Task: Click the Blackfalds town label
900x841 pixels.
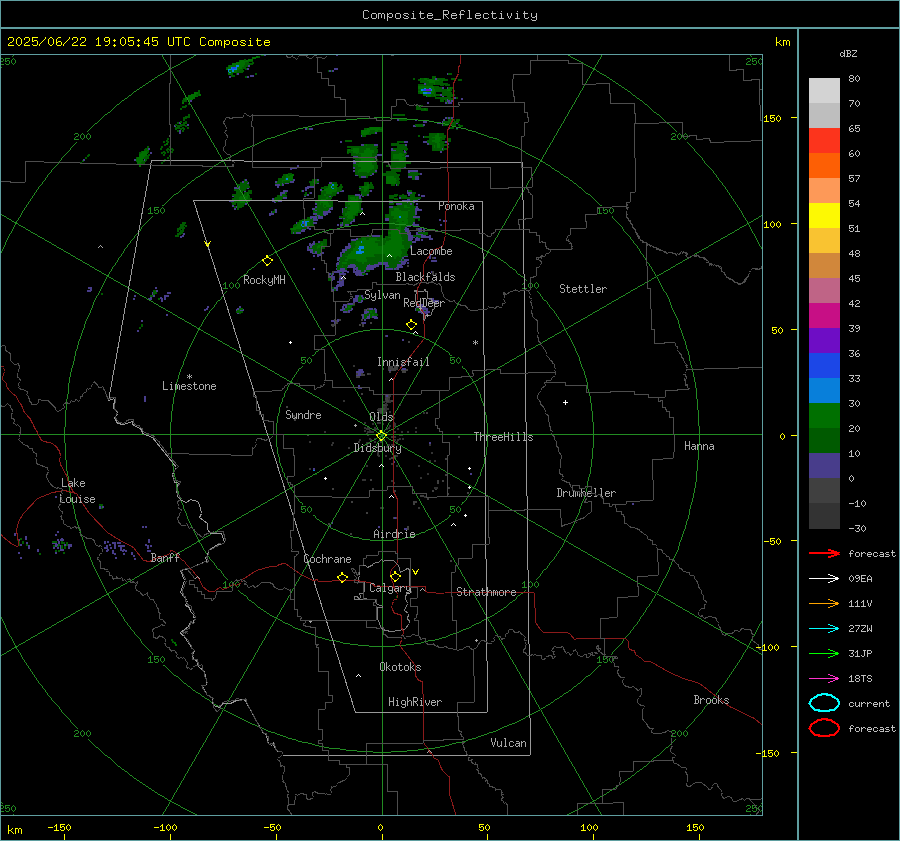Action: point(425,277)
